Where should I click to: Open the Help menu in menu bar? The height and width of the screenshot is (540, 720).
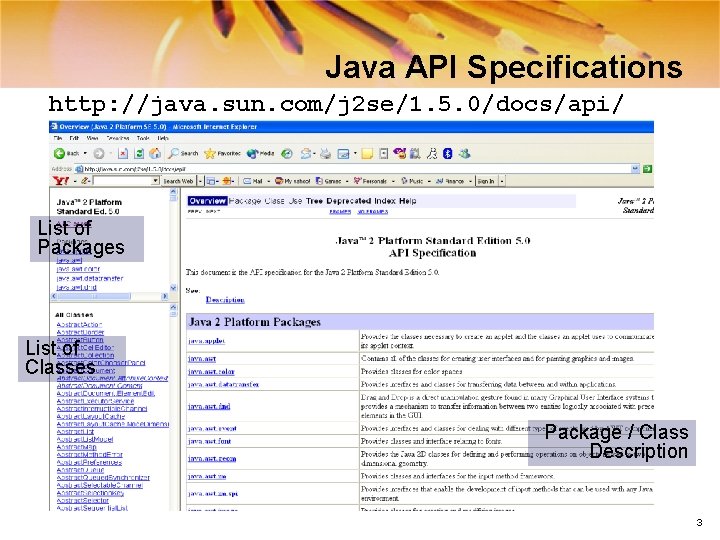[163, 138]
